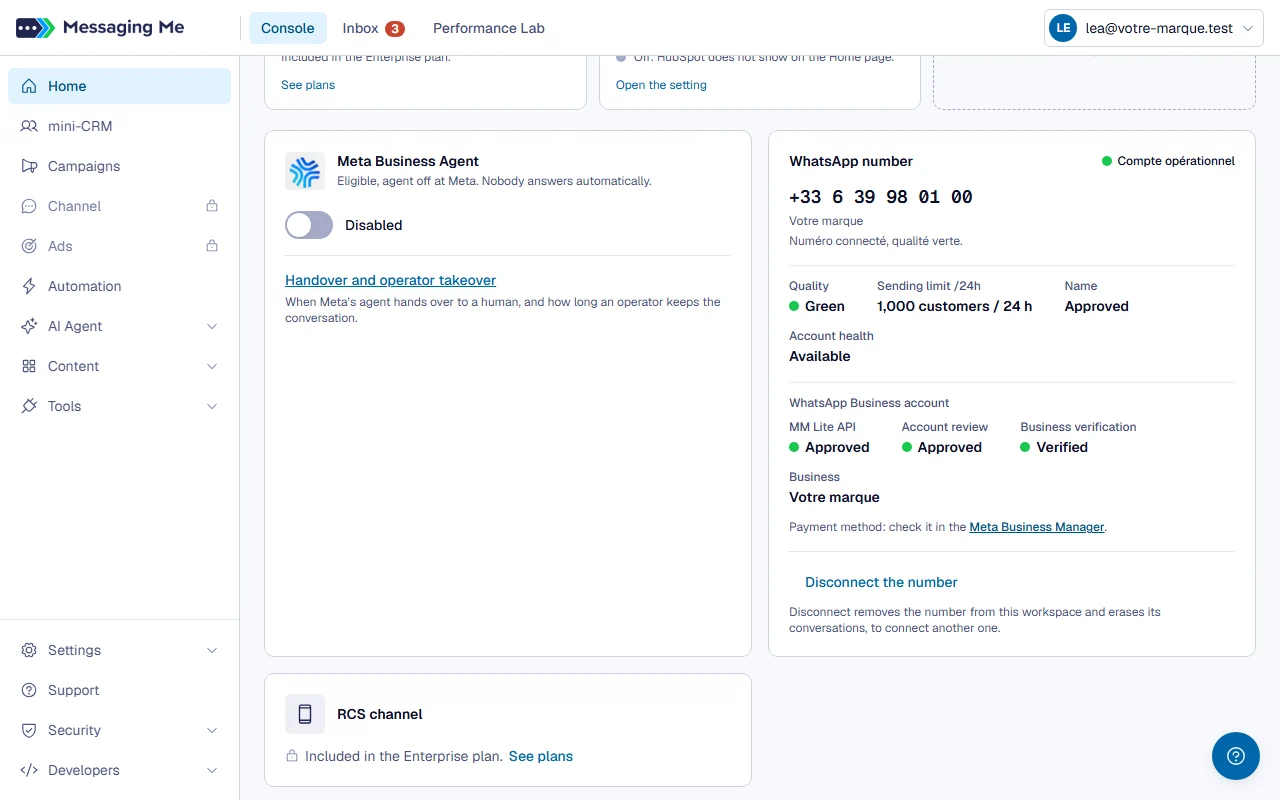Viewport: 1280px width, 800px height.
Task: Click the See plans link above Meta Business Agent
Action: click(x=308, y=85)
